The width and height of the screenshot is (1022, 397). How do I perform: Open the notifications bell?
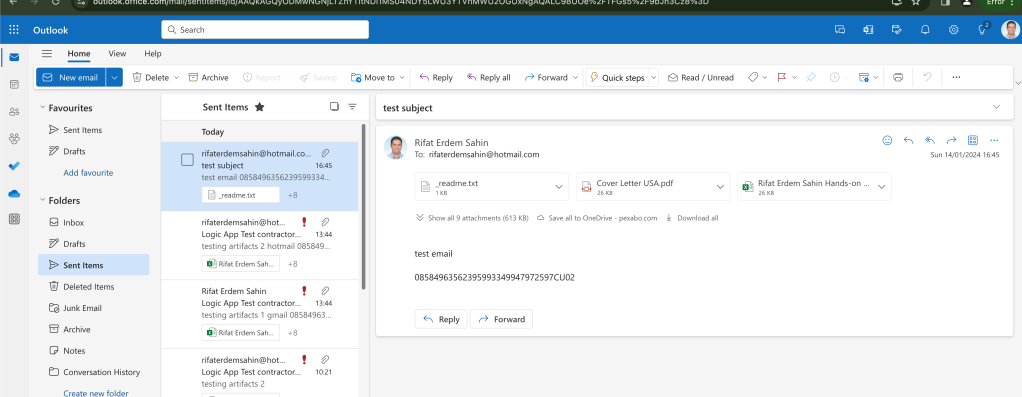point(925,30)
